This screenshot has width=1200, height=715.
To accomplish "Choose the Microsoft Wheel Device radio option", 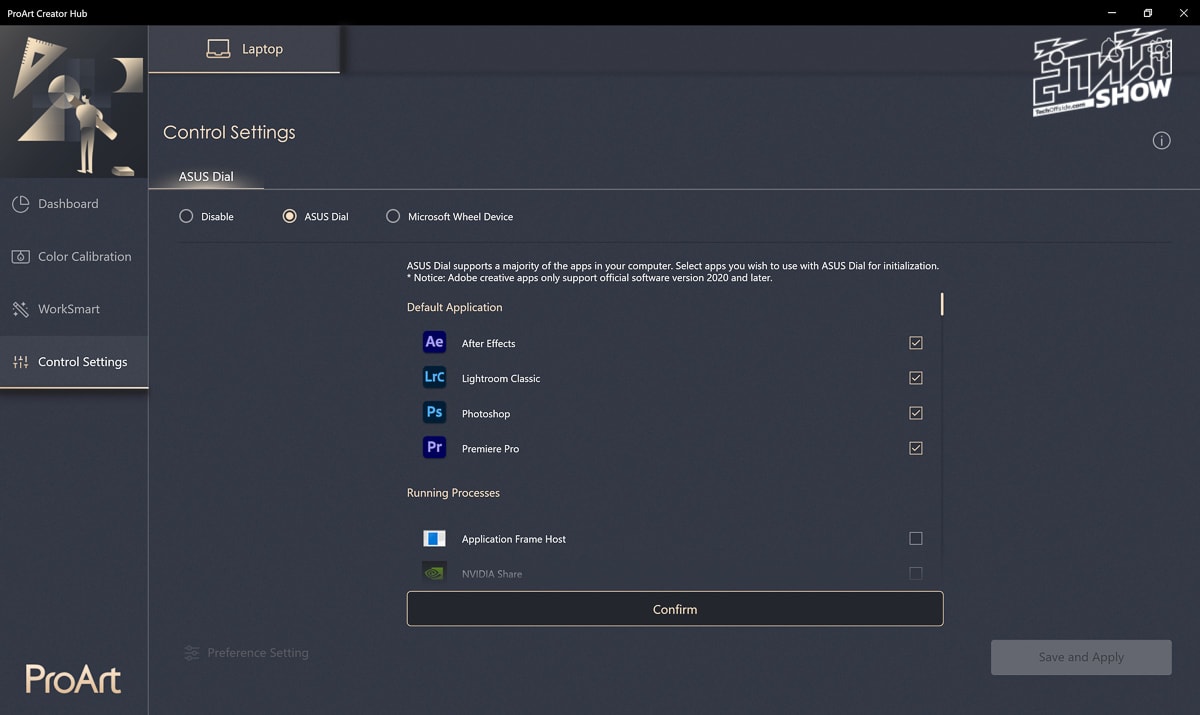I will coord(393,216).
